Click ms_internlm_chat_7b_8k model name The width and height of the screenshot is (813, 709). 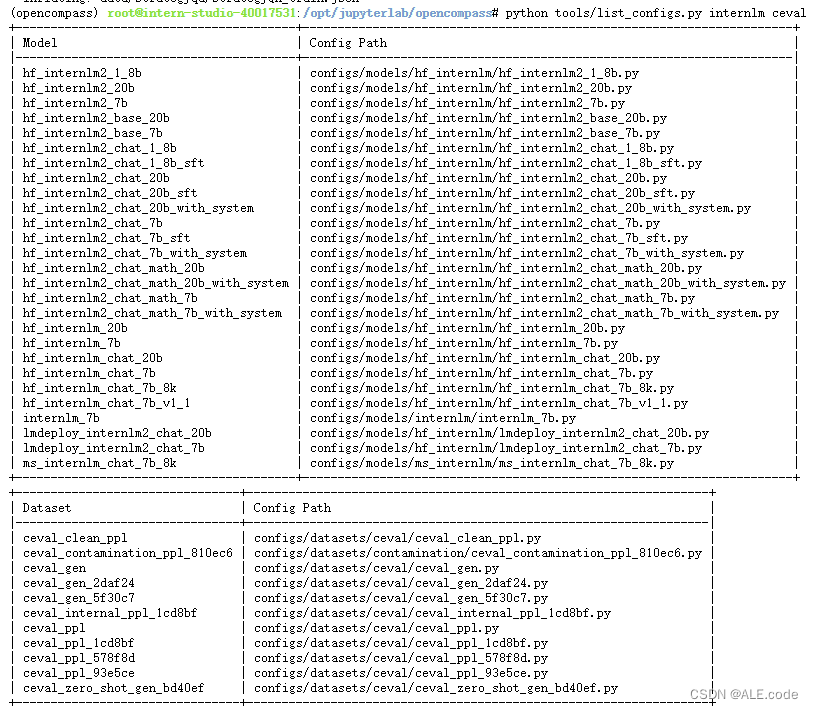tap(100, 464)
